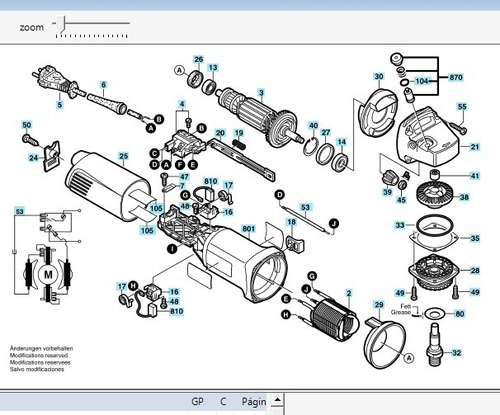Click the 'Fett Grease' annotation text

tap(401, 309)
